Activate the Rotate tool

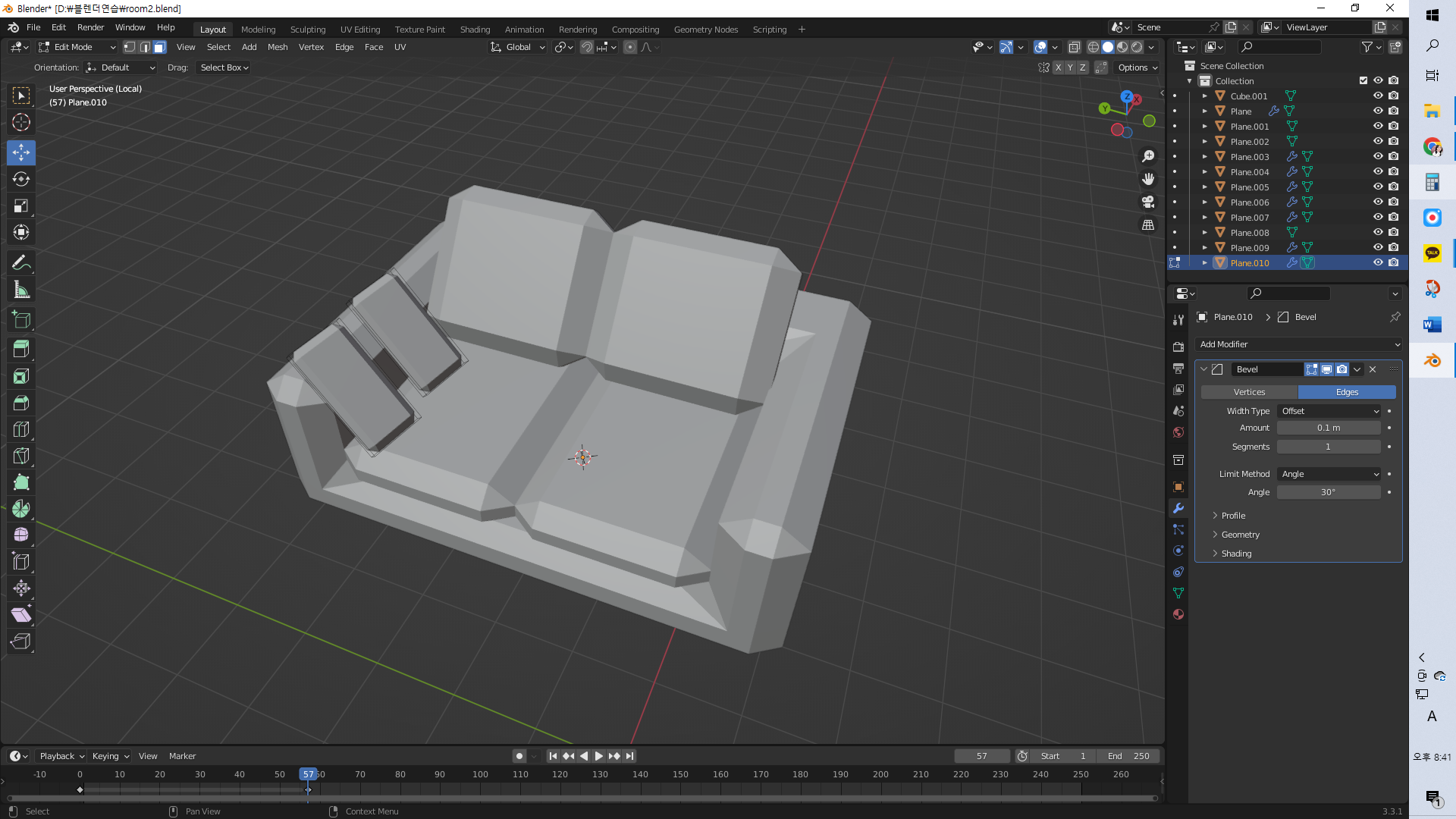tap(21, 179)
